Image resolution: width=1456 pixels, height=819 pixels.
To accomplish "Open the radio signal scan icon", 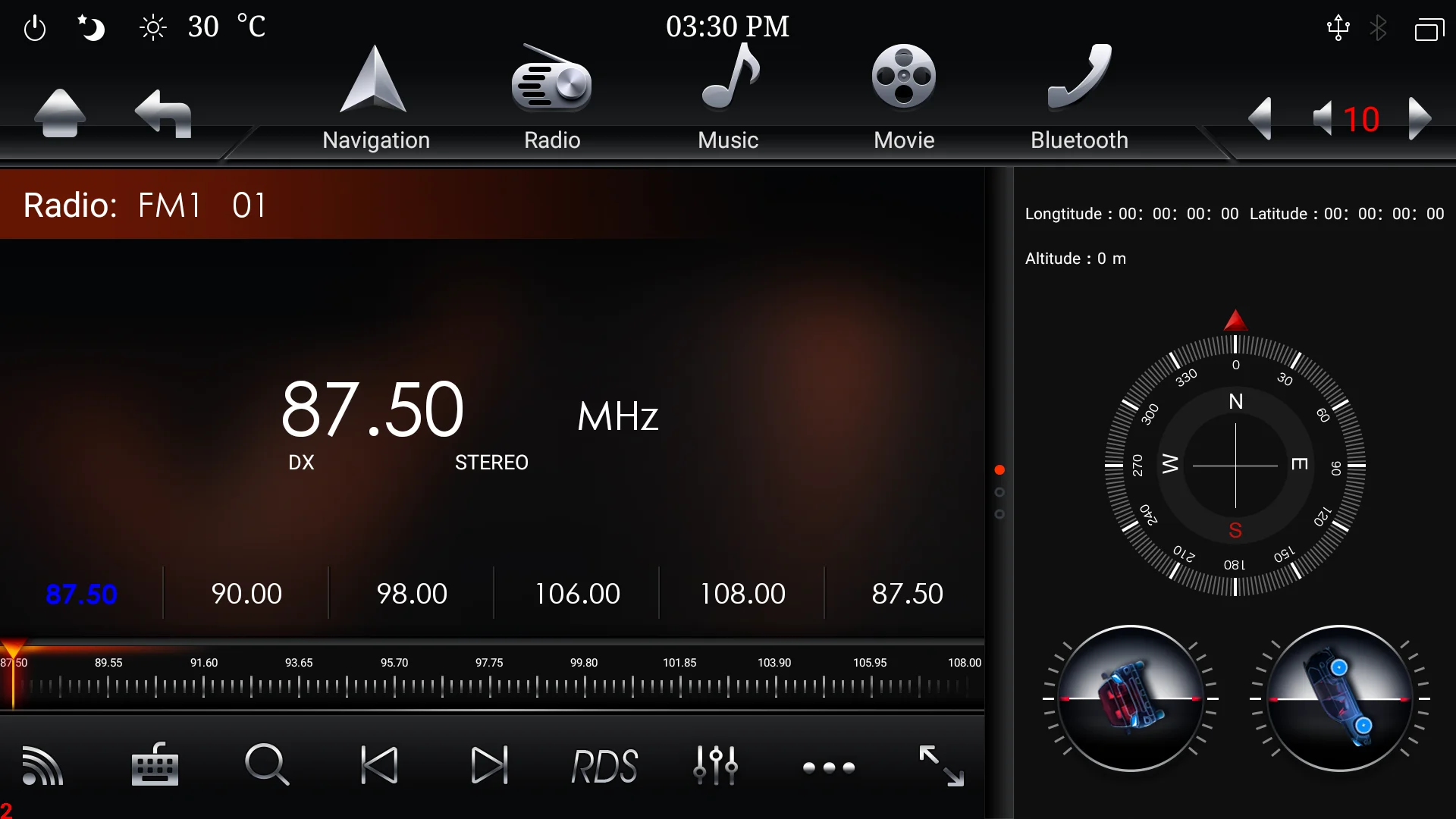I will pyautogui.click(x=42, y=766).
